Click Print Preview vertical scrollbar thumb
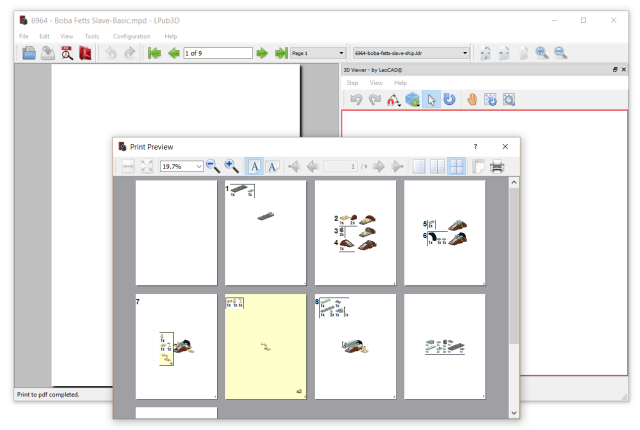640x430 pixels. (x=514, y=266)
